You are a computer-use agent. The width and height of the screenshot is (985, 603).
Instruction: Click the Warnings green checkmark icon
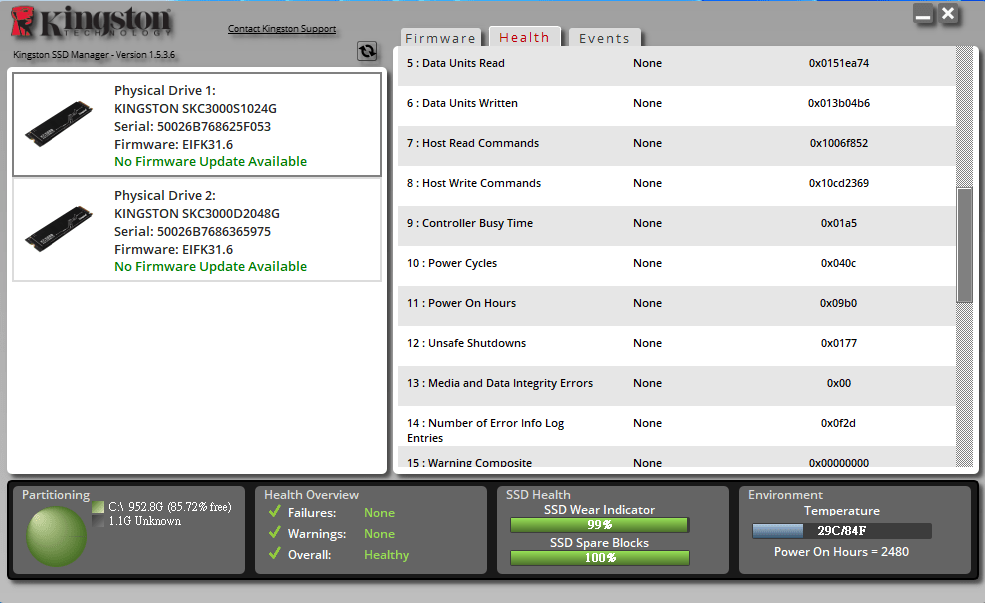coord(275,533)
